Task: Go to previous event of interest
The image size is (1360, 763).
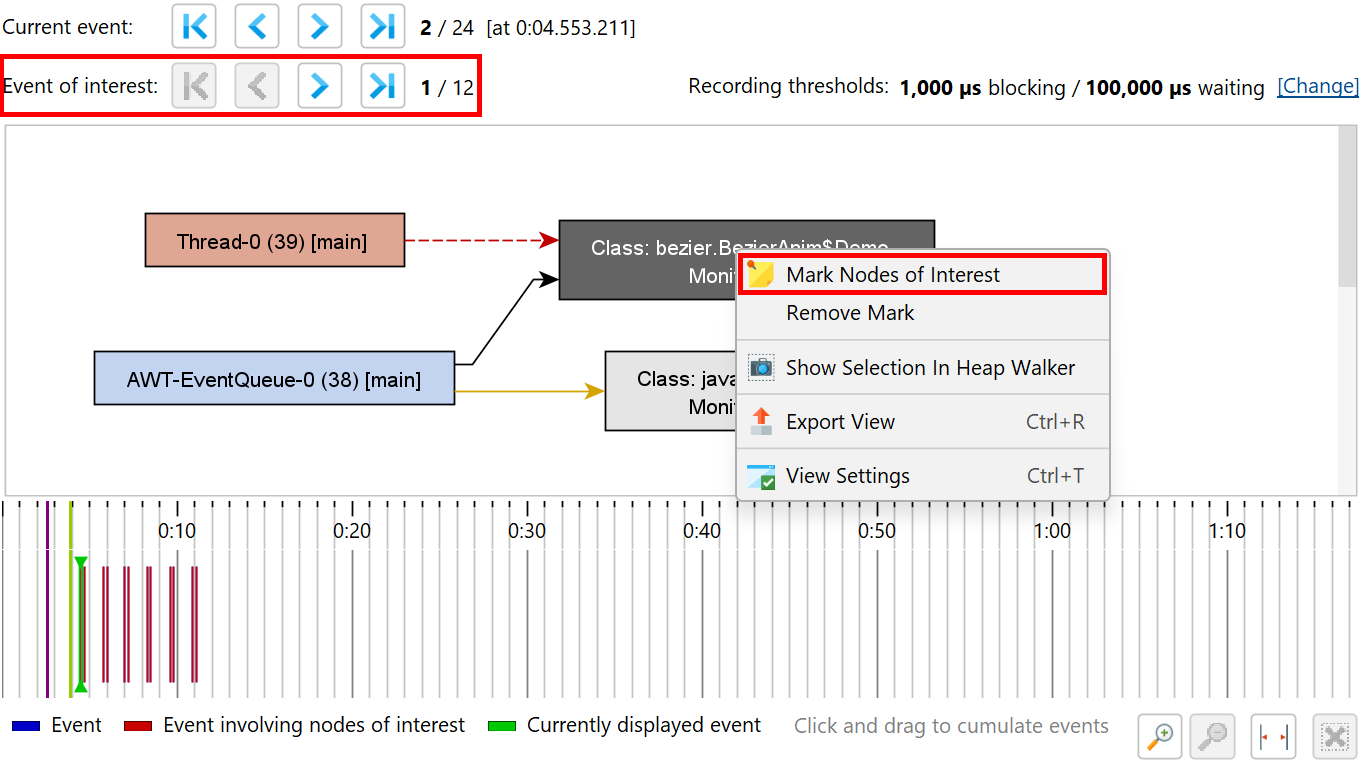Action: pyautogui.click(x=257, y=86)
